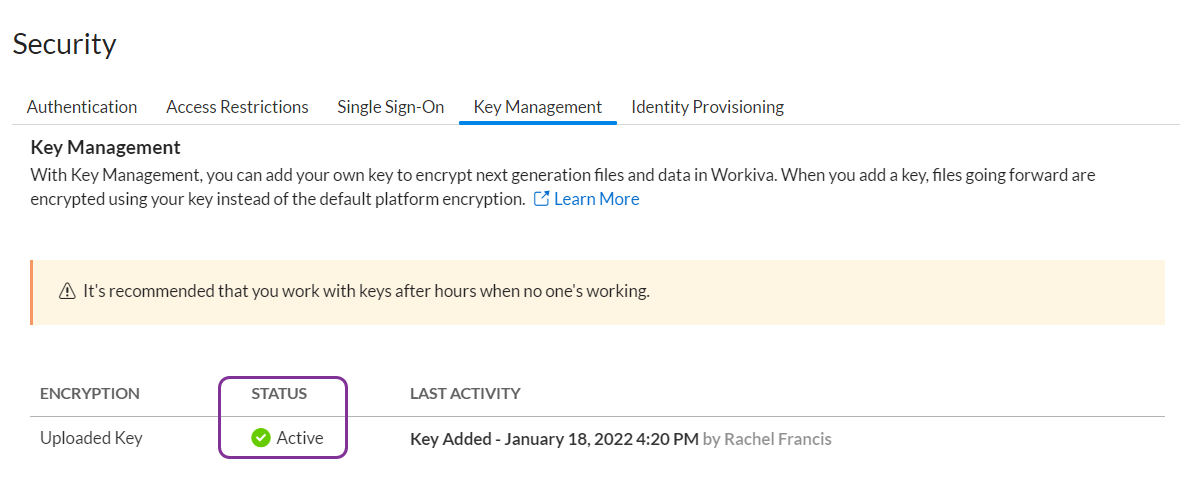Go to the Single Sign-On tab
This screenshot has width=1180, height=494.
[391, 107]
